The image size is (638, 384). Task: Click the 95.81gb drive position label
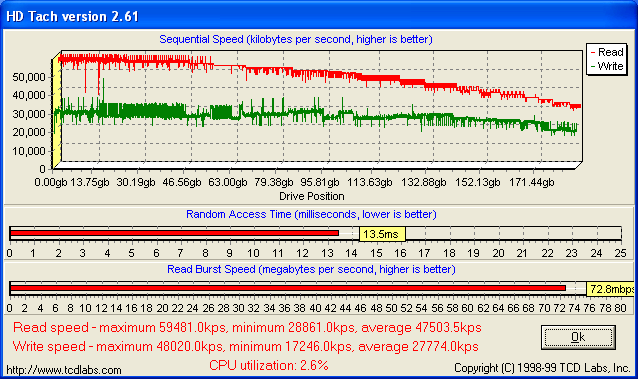point(320,182)
